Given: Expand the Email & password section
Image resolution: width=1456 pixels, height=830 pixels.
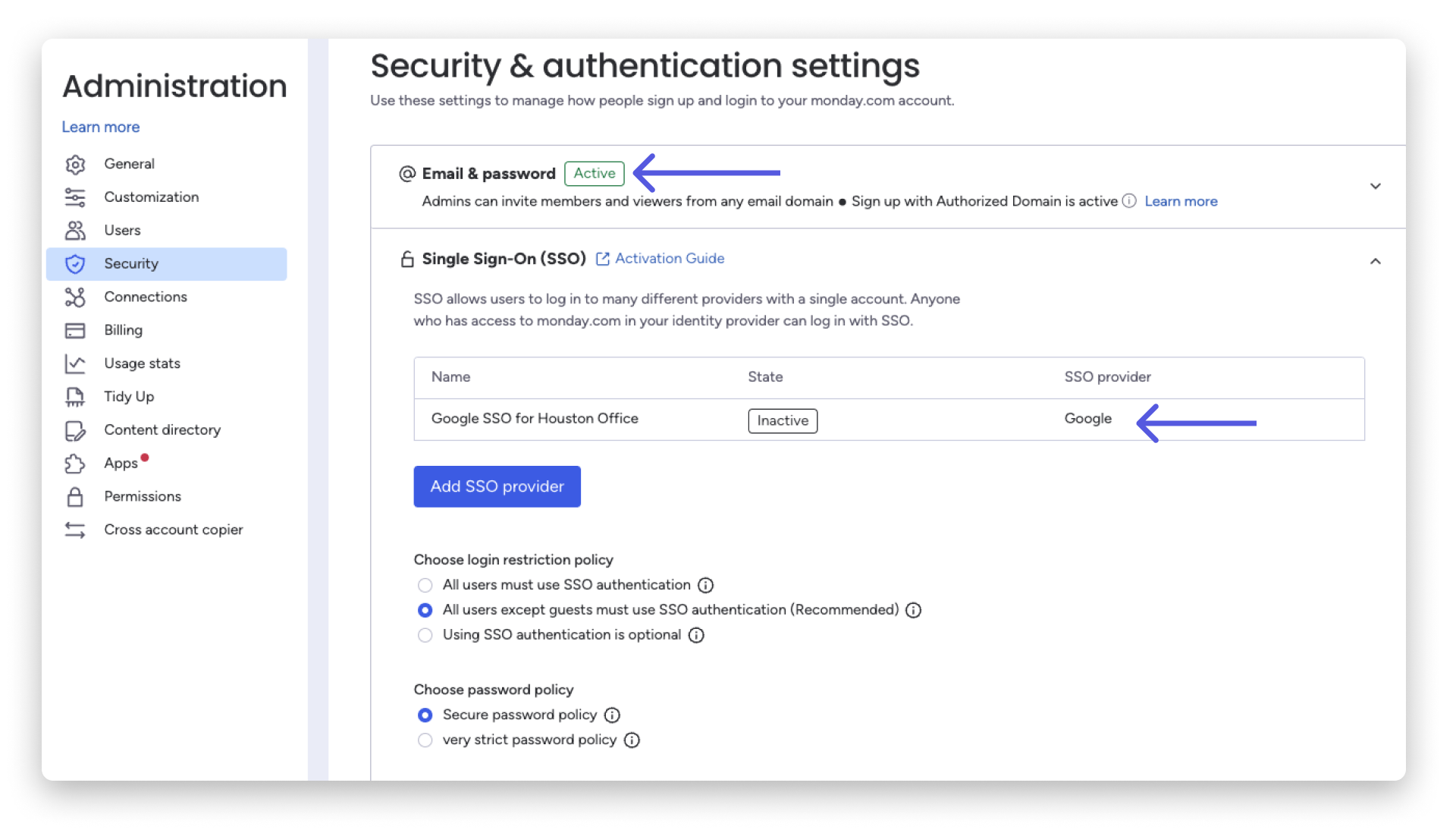Looking at the screenshot, I should click(1376, 186).
